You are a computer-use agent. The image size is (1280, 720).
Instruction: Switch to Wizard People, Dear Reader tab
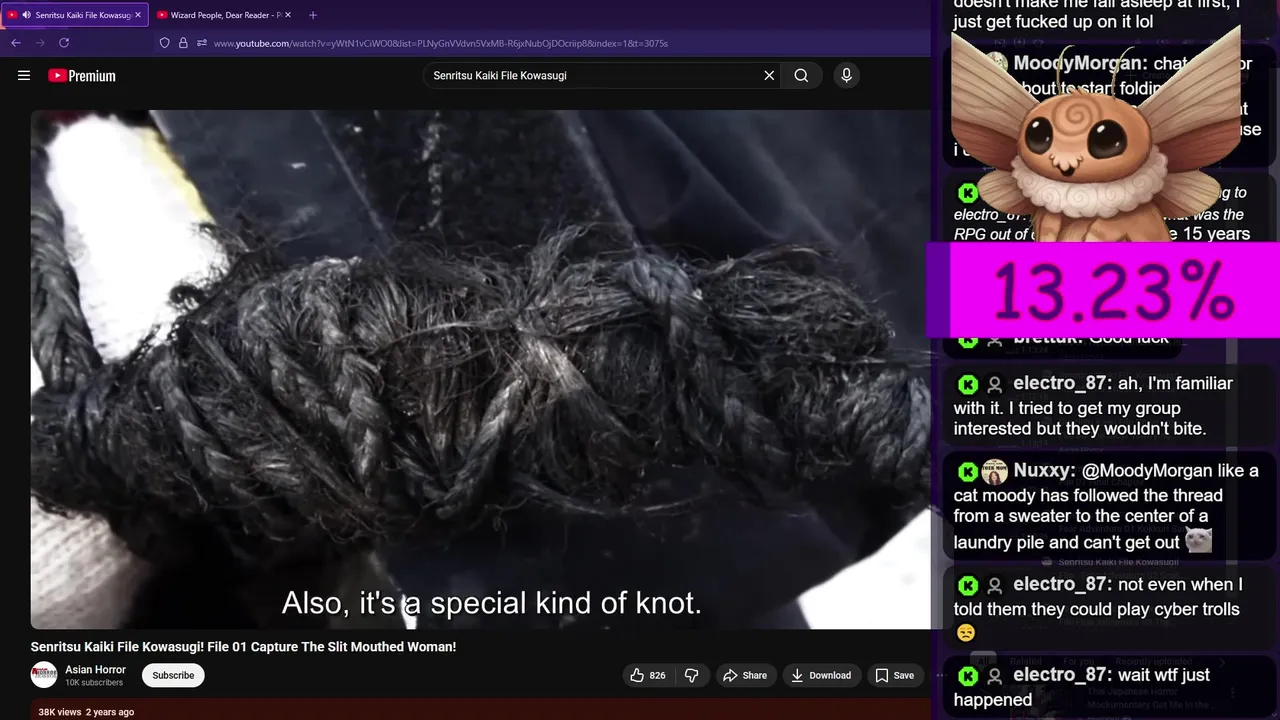click(222, 15)
